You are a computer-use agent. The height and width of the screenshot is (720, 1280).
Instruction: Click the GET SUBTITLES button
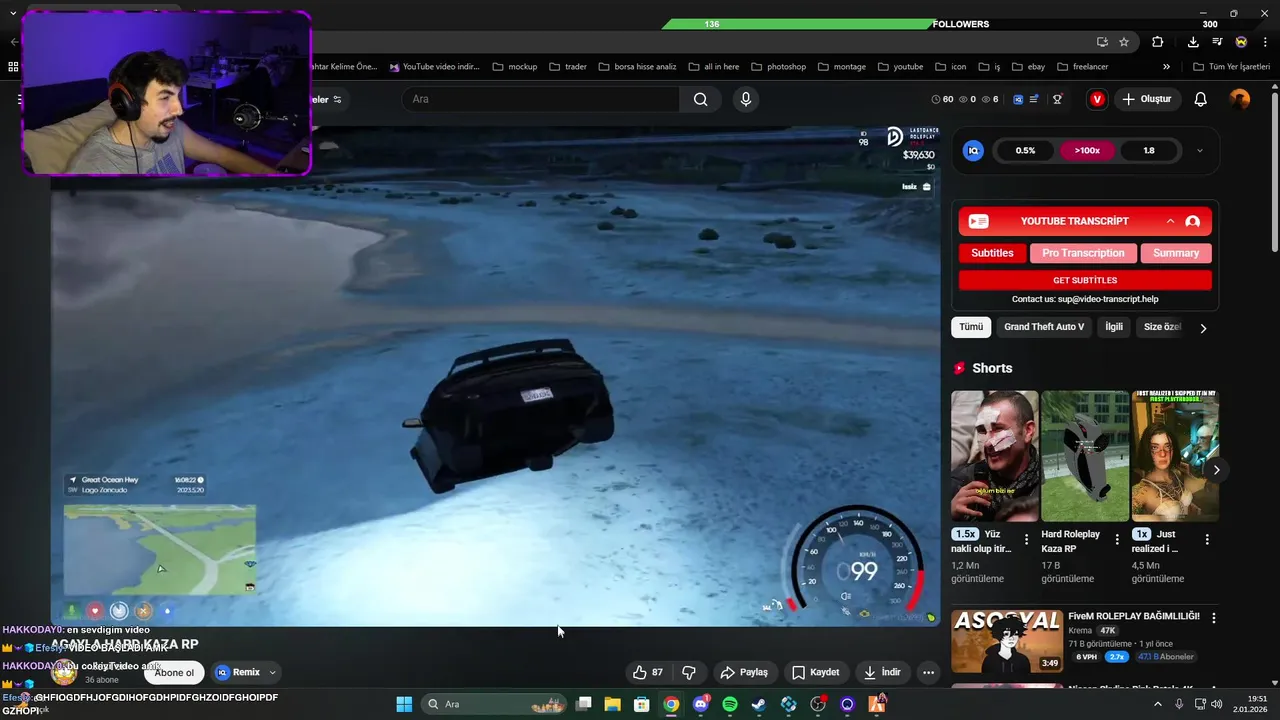point(1085,280)
